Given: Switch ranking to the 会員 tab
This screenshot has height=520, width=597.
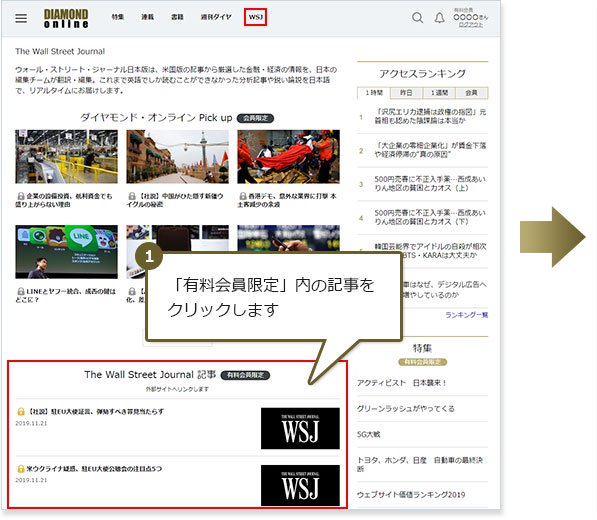Looking at the screenshot, I should coord(471,93).
